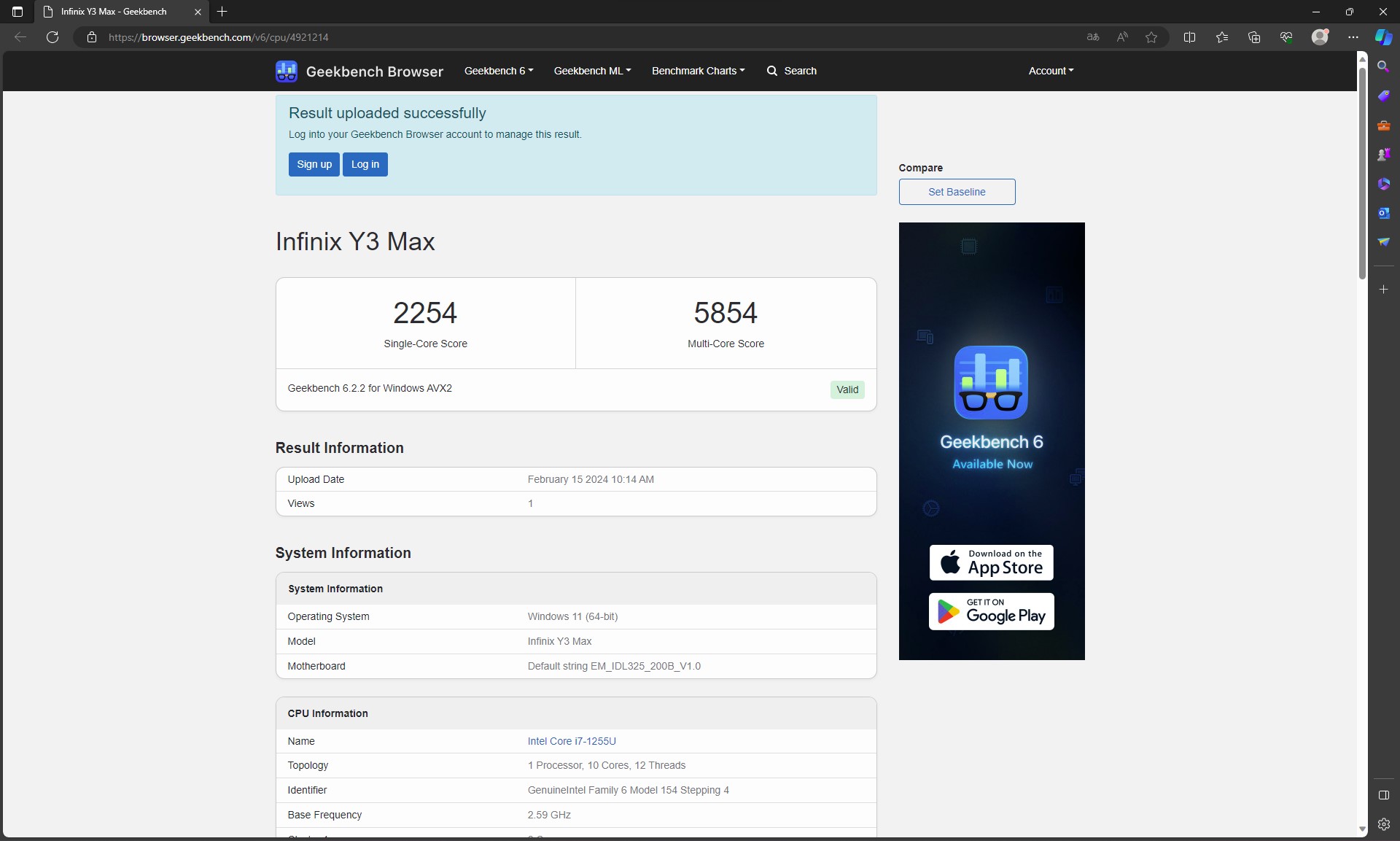Click the scrollbar down arrow

pyautogui.click(x=1362, y=830)
